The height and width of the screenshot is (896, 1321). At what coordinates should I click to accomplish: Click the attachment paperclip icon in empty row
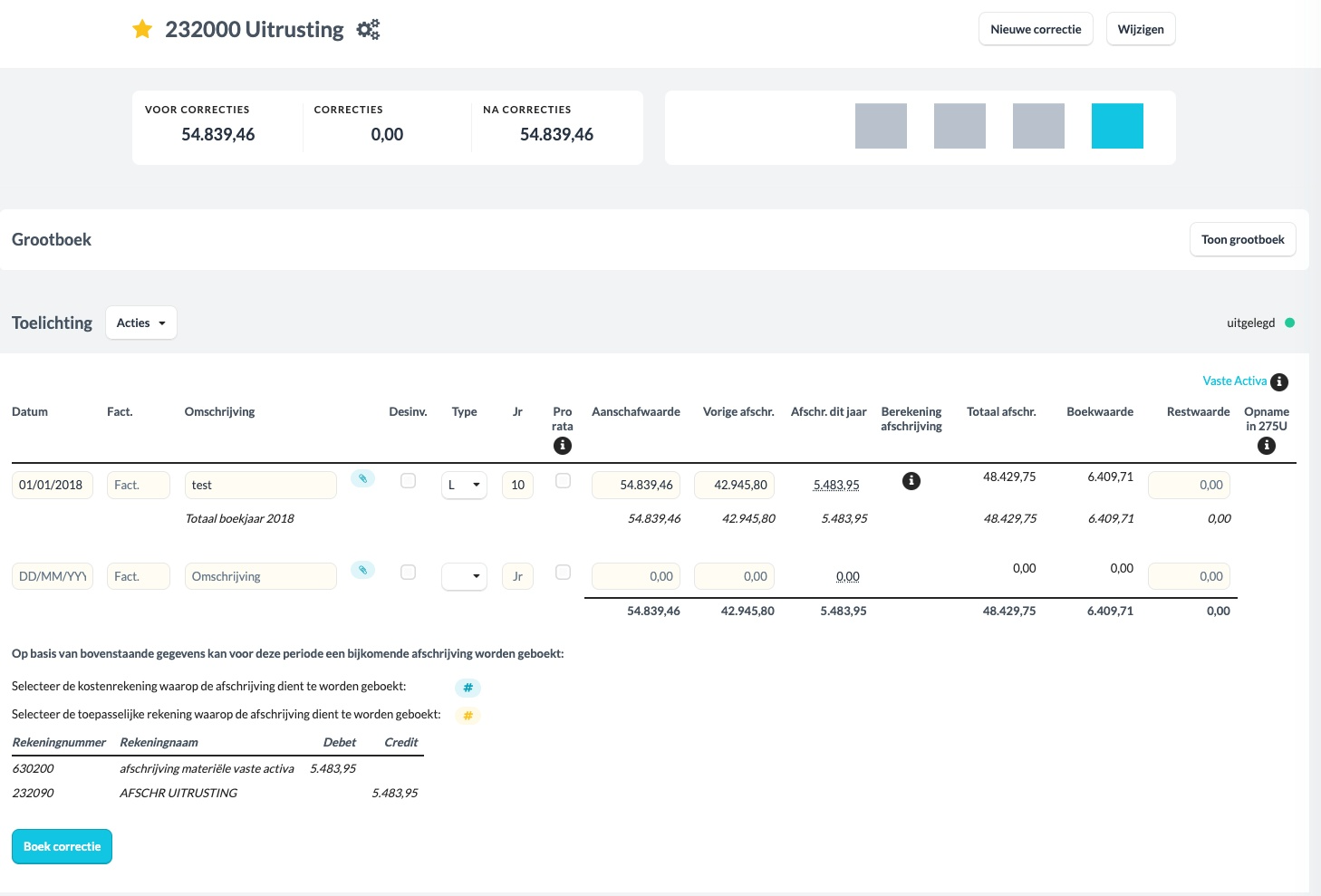tap(362, 570)
